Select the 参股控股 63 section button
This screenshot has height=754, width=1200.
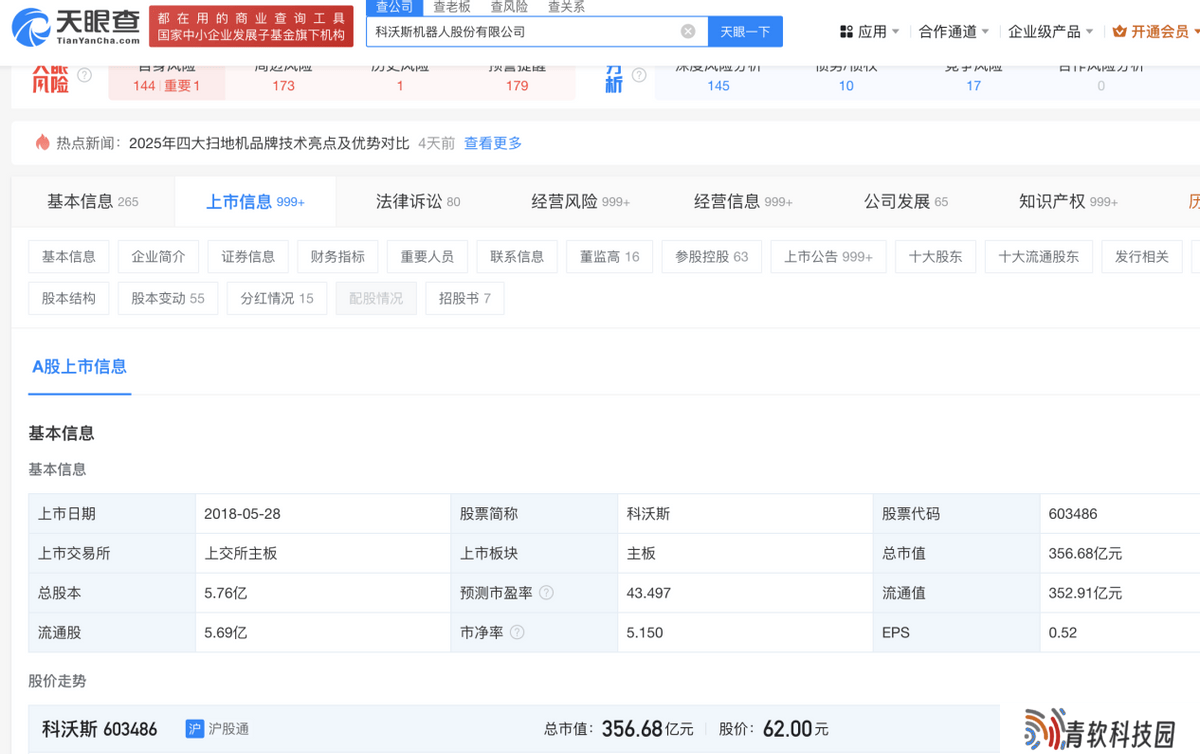pyautogui.click(x=712, y=257)
